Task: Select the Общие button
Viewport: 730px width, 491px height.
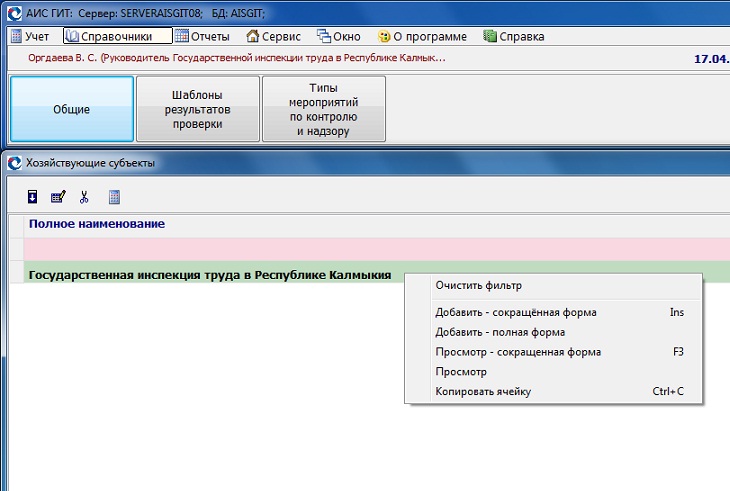Action: tap(72, 109)
